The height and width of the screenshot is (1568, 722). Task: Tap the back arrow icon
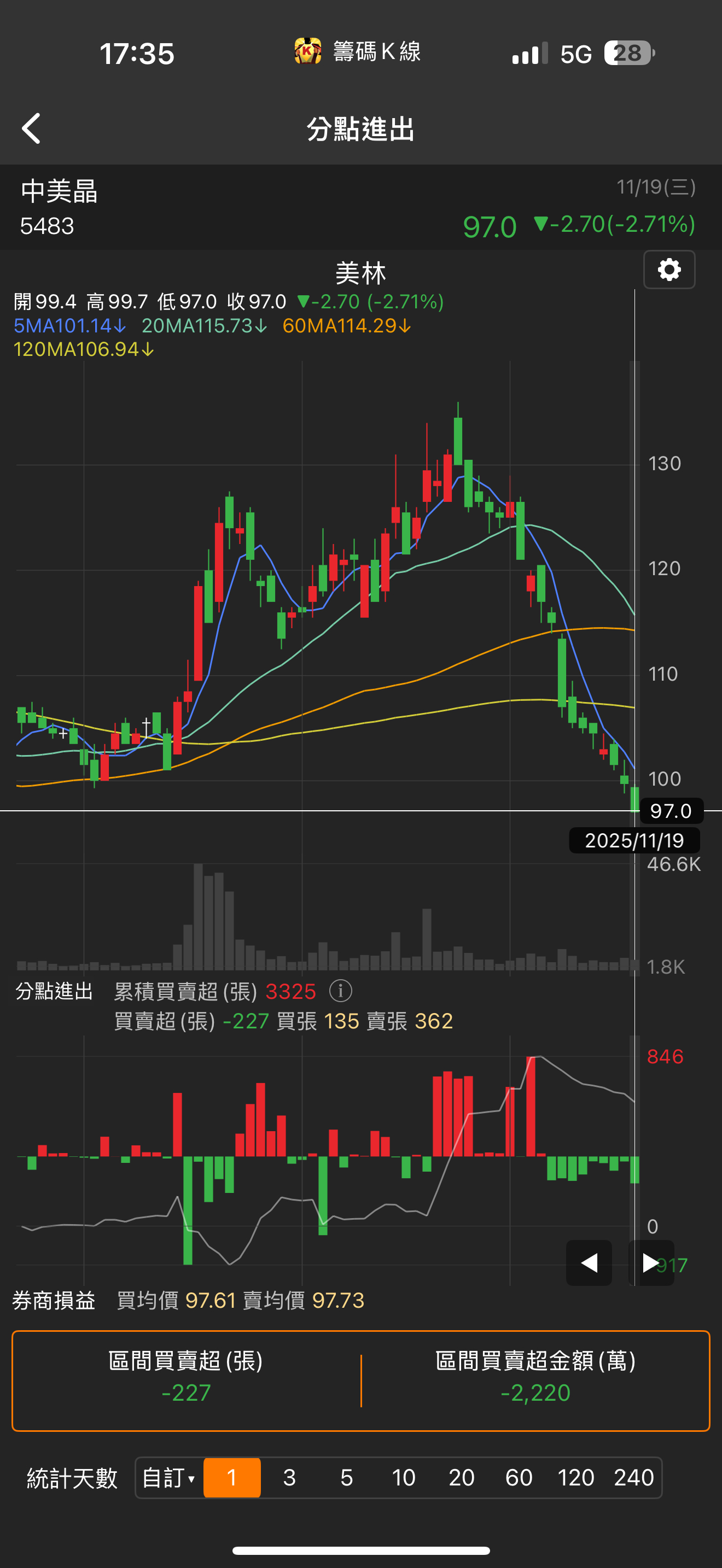(32, 128)
